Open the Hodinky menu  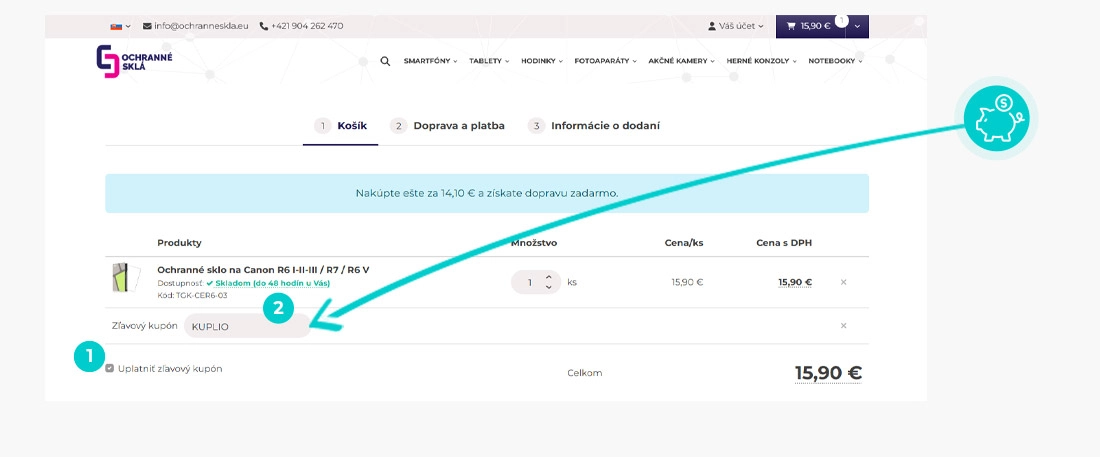pyautogui.click(x=542, y=61)
